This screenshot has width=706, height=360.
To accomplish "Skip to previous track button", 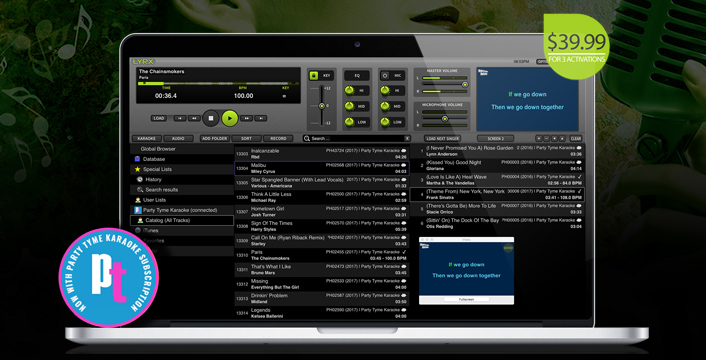I will coord(180,118).
